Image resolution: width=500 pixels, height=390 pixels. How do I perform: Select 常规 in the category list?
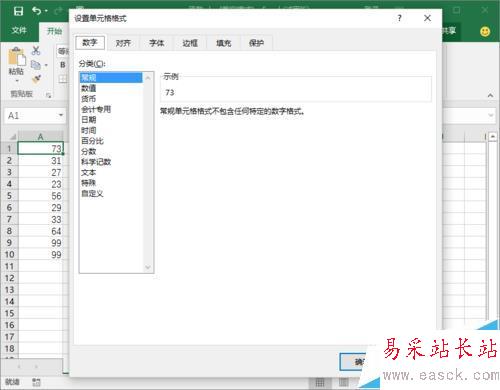(111, 78)
